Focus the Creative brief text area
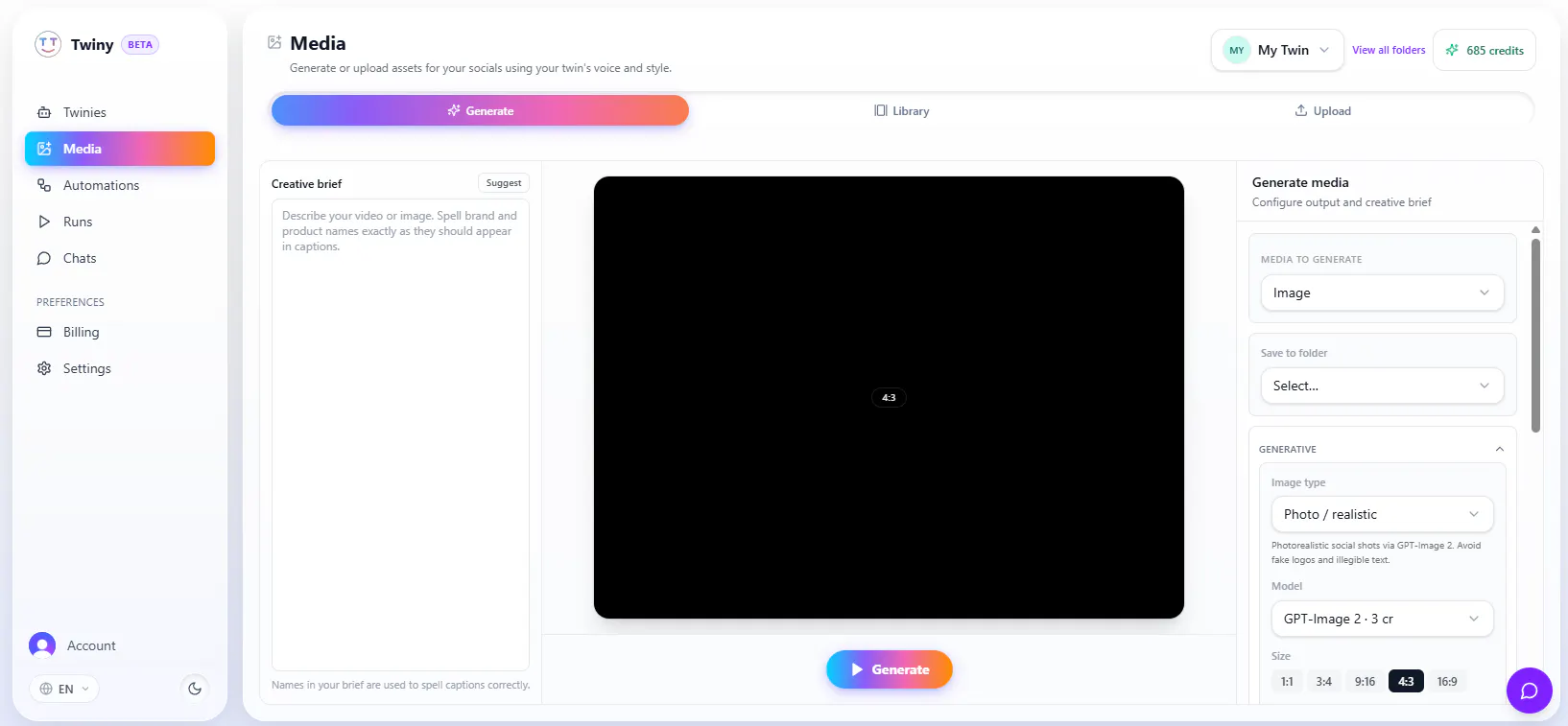The image size is (1568, 726). pos(400,434)
